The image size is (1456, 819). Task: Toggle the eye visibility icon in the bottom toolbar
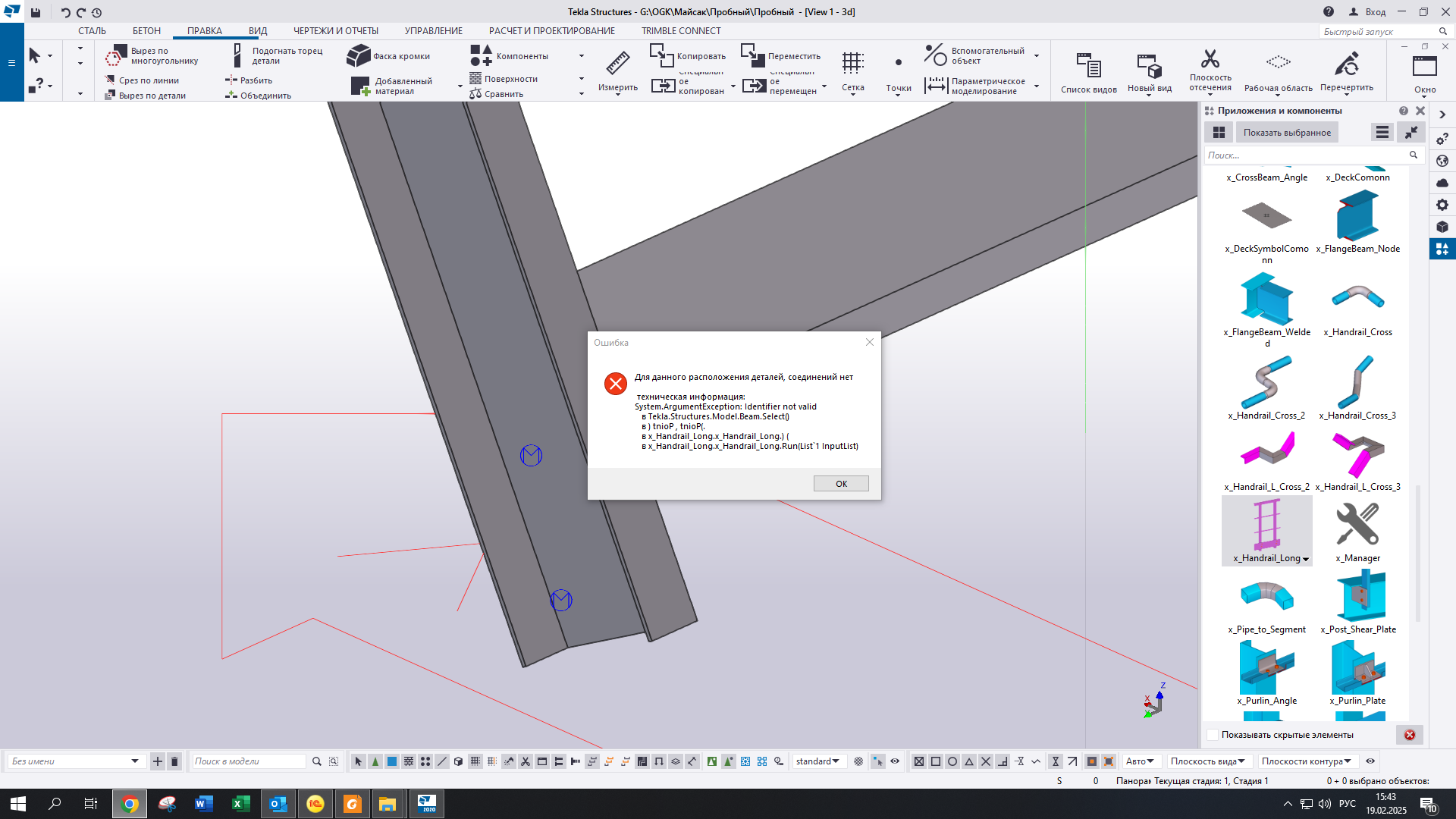[895, 761]
